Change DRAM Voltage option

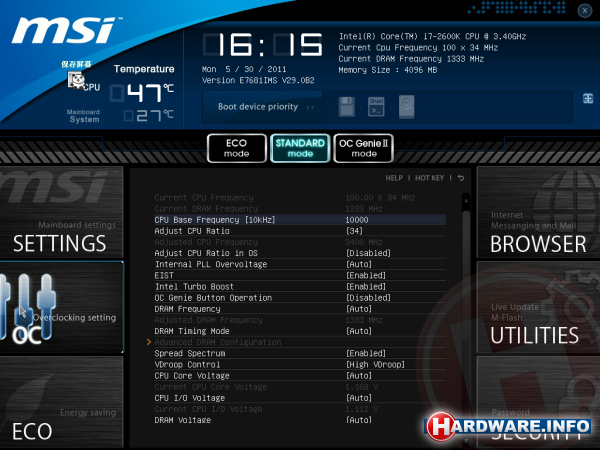coord(359,420)
